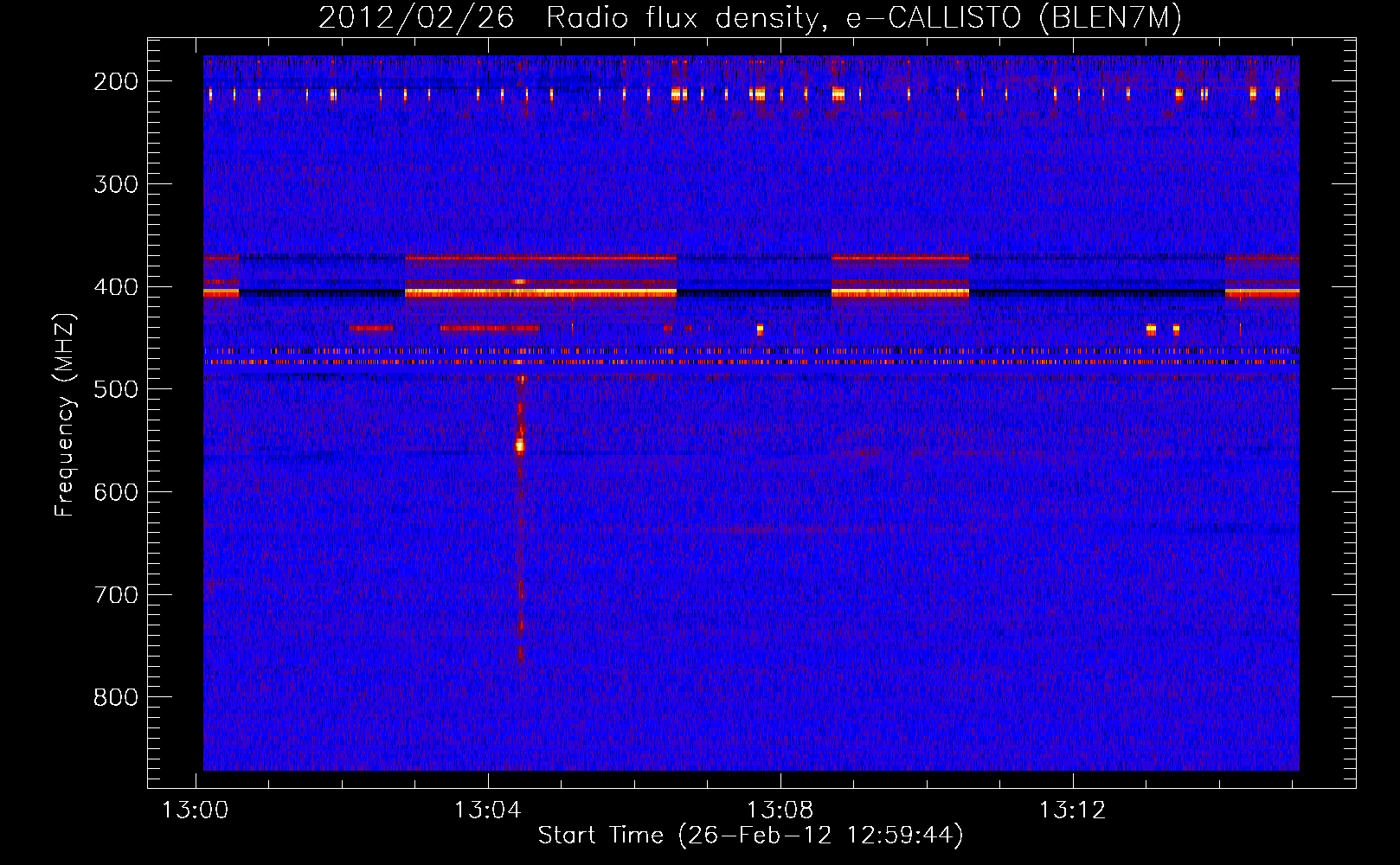This screenshot has width=1400, height=865.
Task: Click the 13:08 time tick label
Action: coord(780,811)
